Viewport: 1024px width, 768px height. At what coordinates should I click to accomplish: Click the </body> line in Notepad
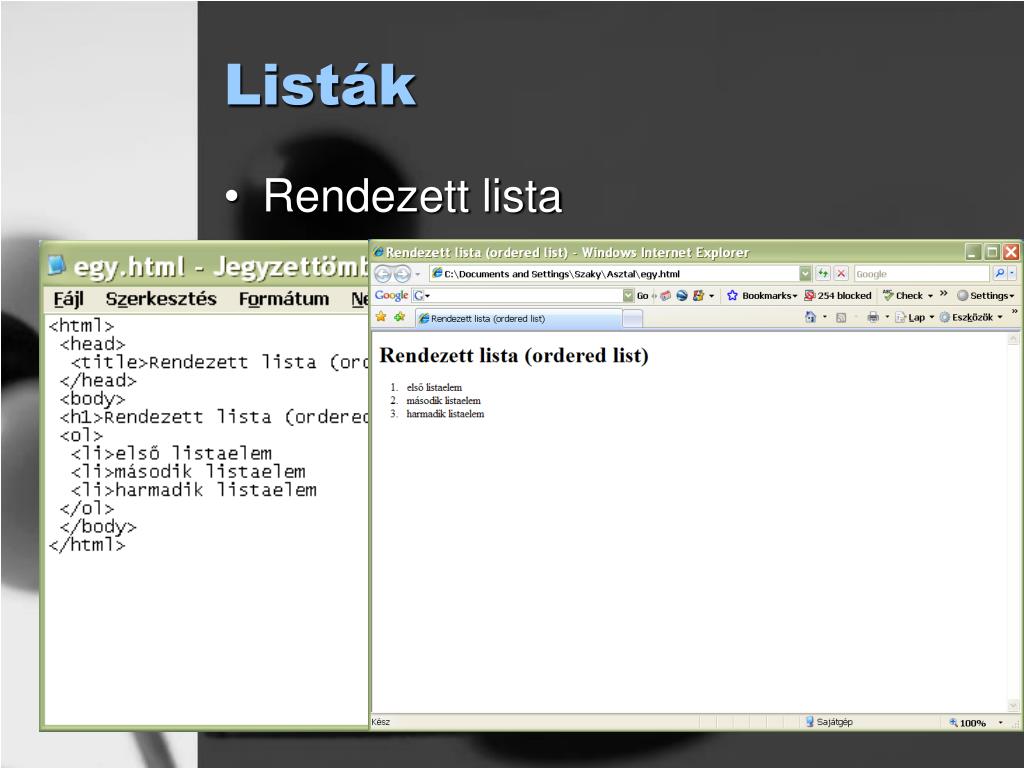(x=98, y=526)
